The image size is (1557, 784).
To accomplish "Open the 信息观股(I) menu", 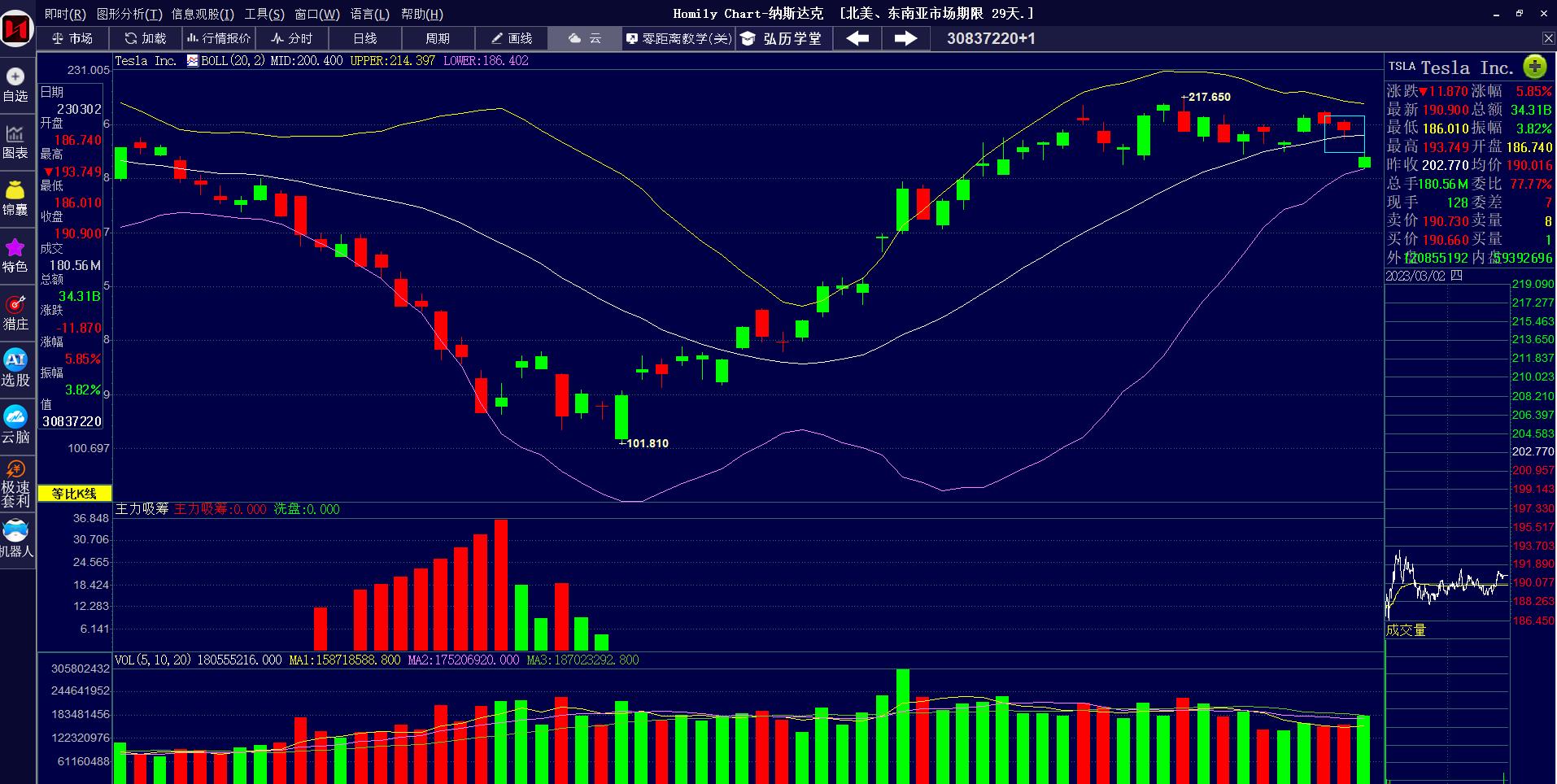I will [203, 14].
